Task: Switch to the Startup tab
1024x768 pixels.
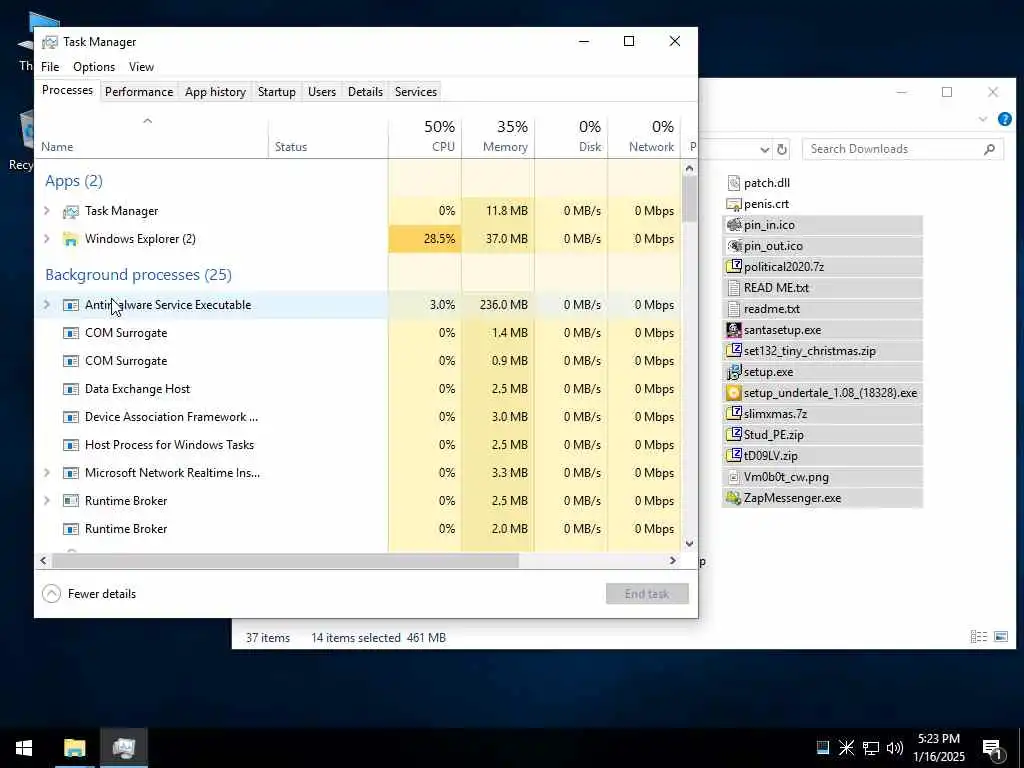Action: click(277, 92)
